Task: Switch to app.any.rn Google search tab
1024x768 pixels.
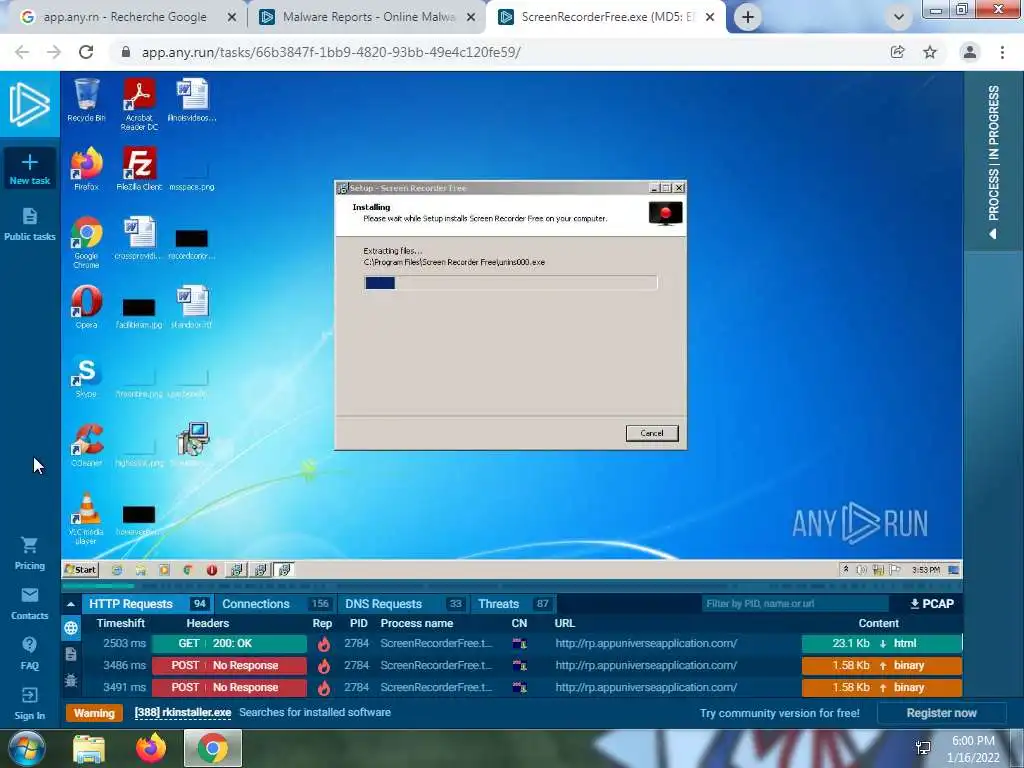Action: click(124, 17)
